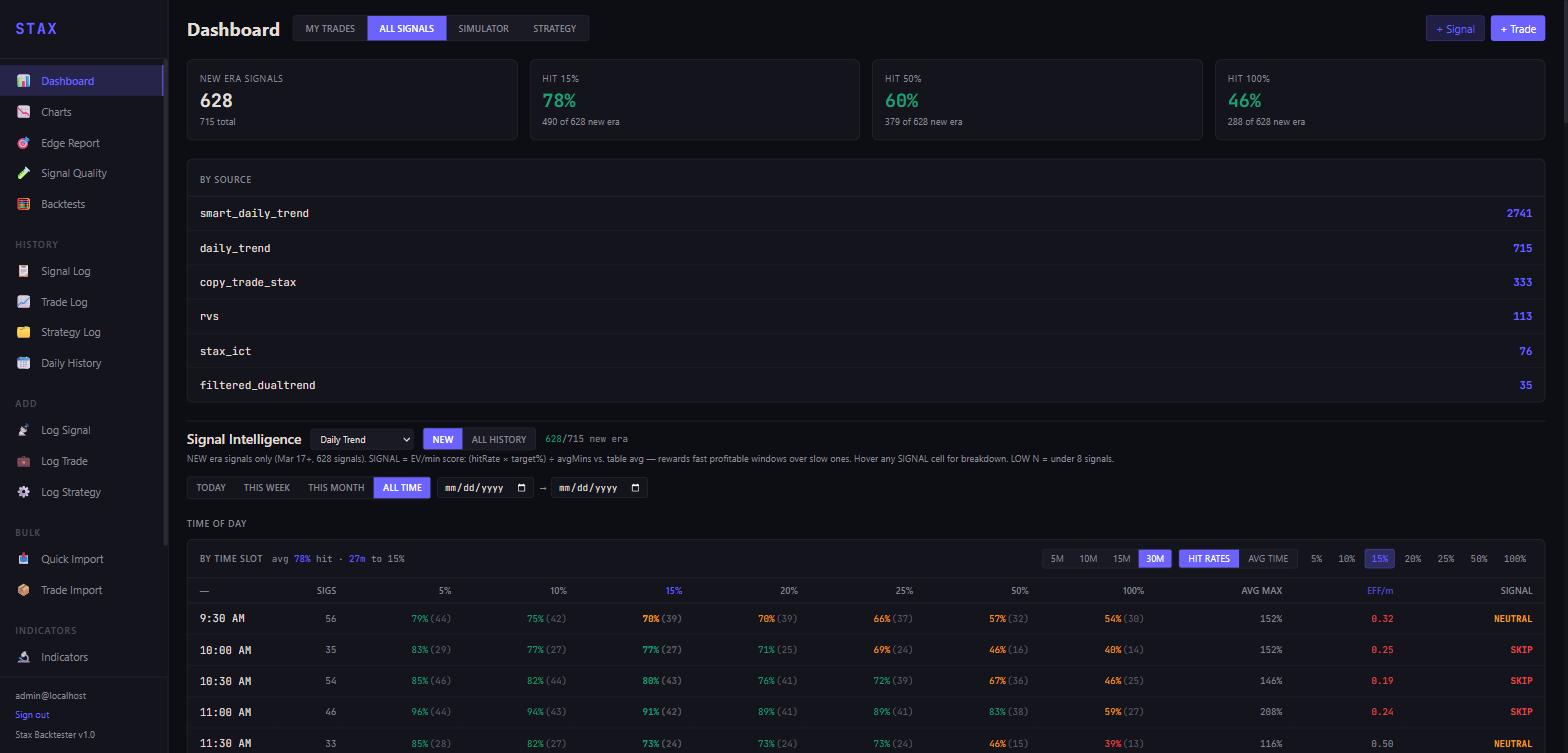
Task: Click the NEW ERA SIGNALS 628 card
Action: click(352, 99)
